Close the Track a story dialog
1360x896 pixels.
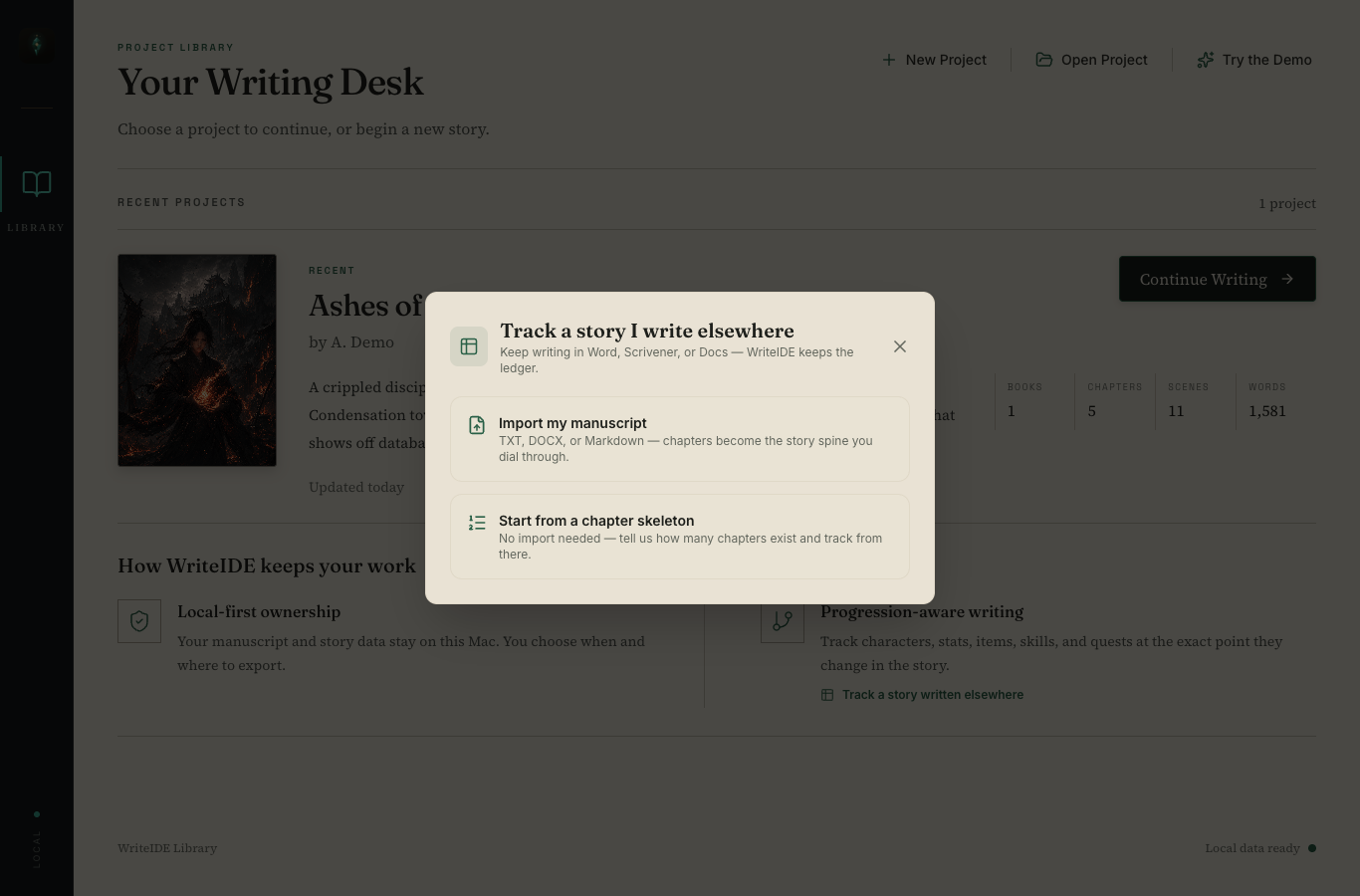900,346
